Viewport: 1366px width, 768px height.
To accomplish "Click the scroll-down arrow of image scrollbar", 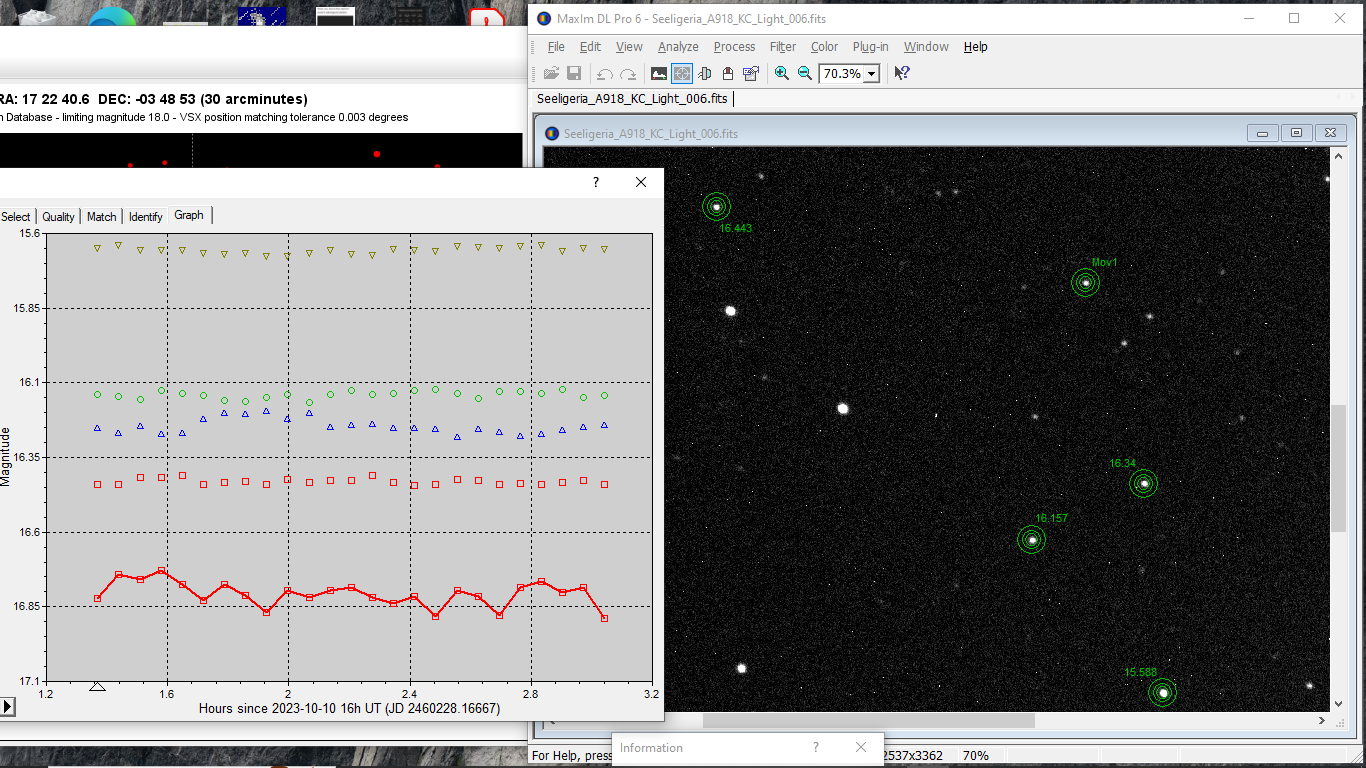I will pos(1338,703).
